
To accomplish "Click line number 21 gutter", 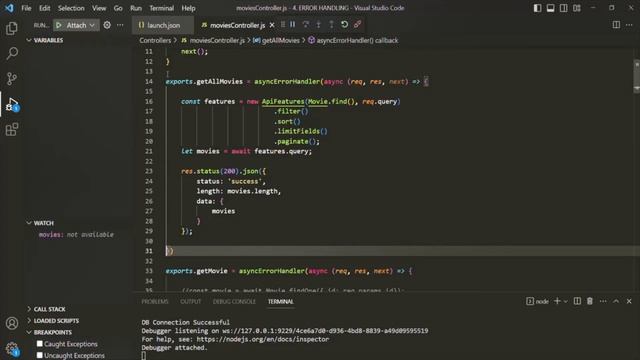I will pyautogui.click(x=149, y=151).
